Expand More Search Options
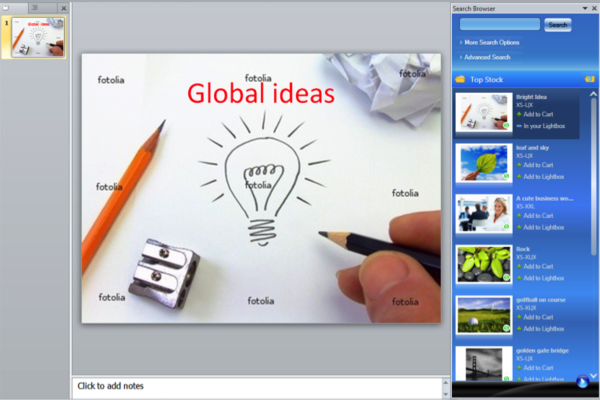Screen dimensions: 600x400 [x=490, y=42]
